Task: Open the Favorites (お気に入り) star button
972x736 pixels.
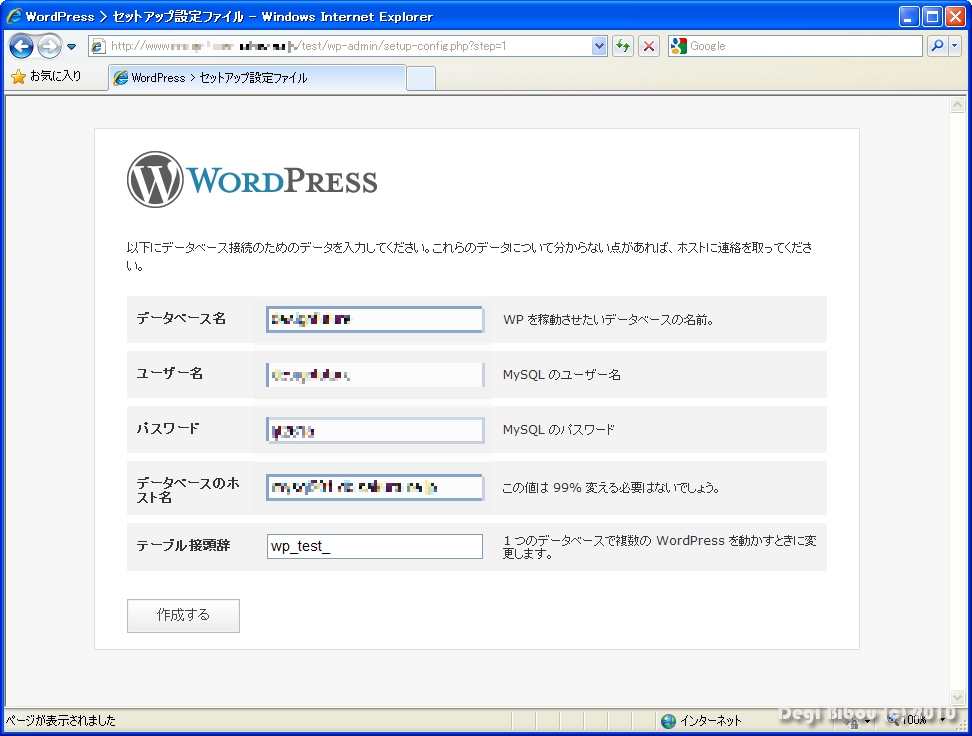Action: tap(46, 76)
